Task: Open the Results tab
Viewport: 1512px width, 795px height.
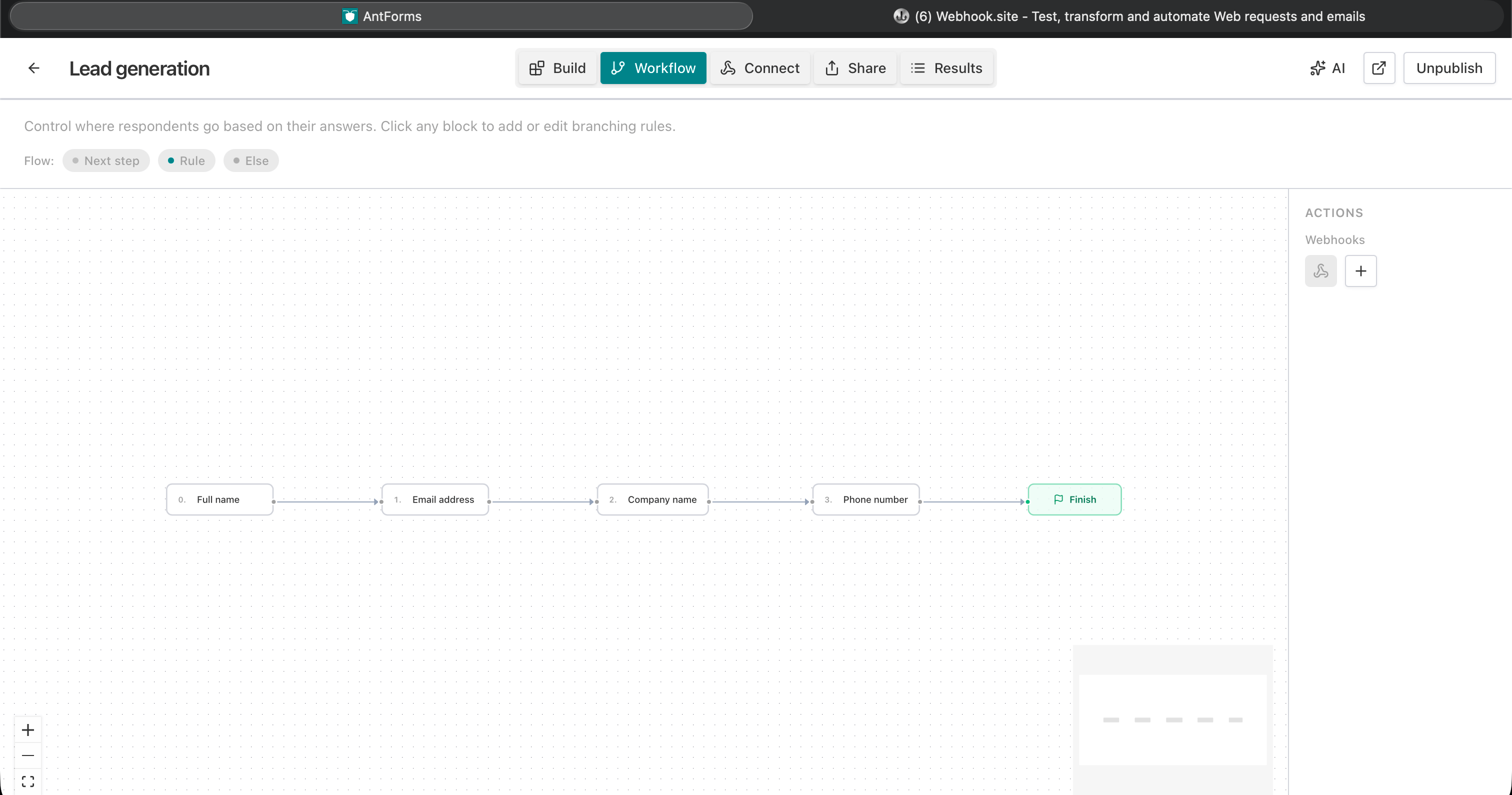Action: tap(947, 67)
